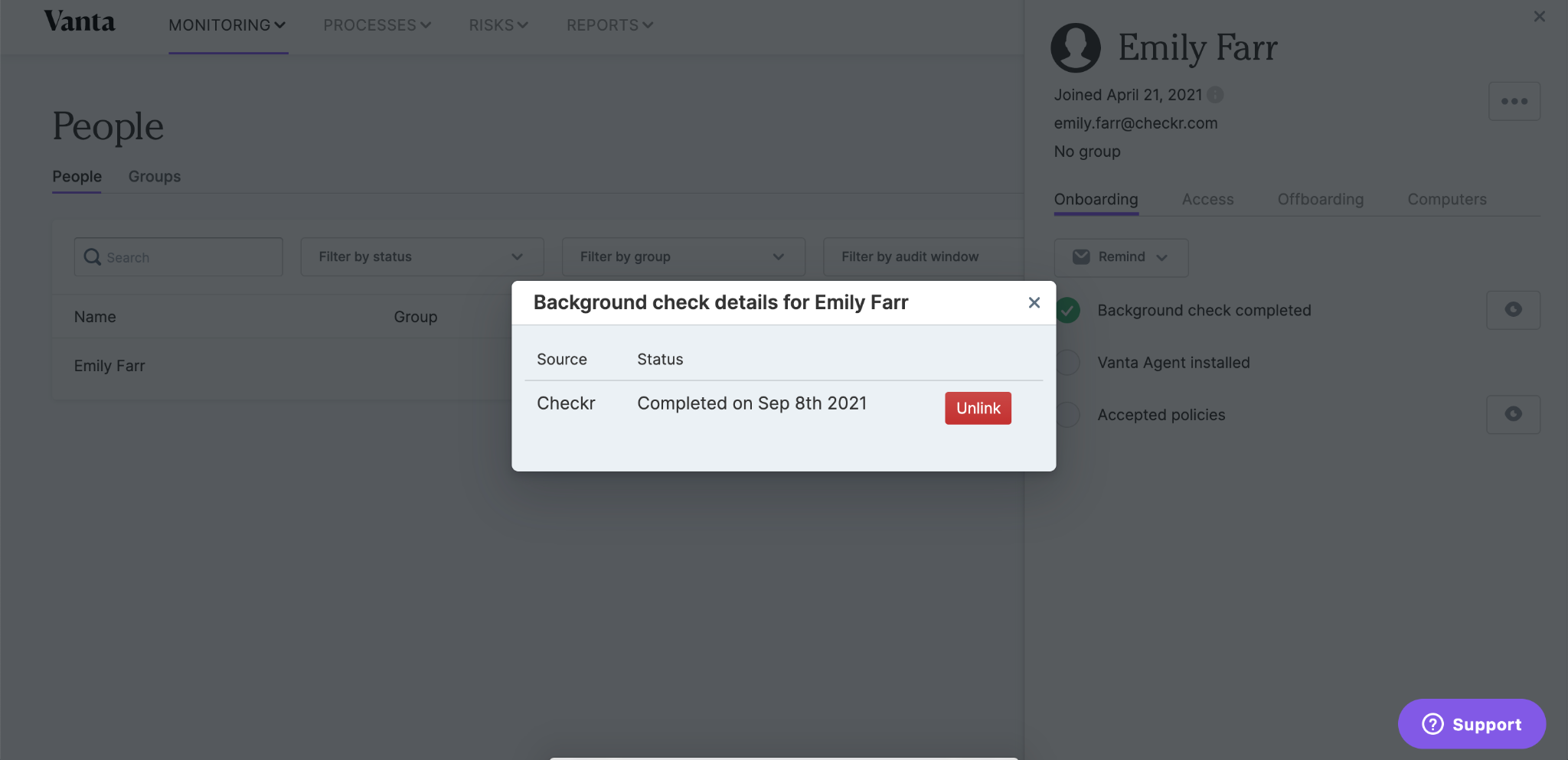Screen dimensions: 1568x760
Task: Expand the Filter by status dropdown
Action: [x=422, y=257]
